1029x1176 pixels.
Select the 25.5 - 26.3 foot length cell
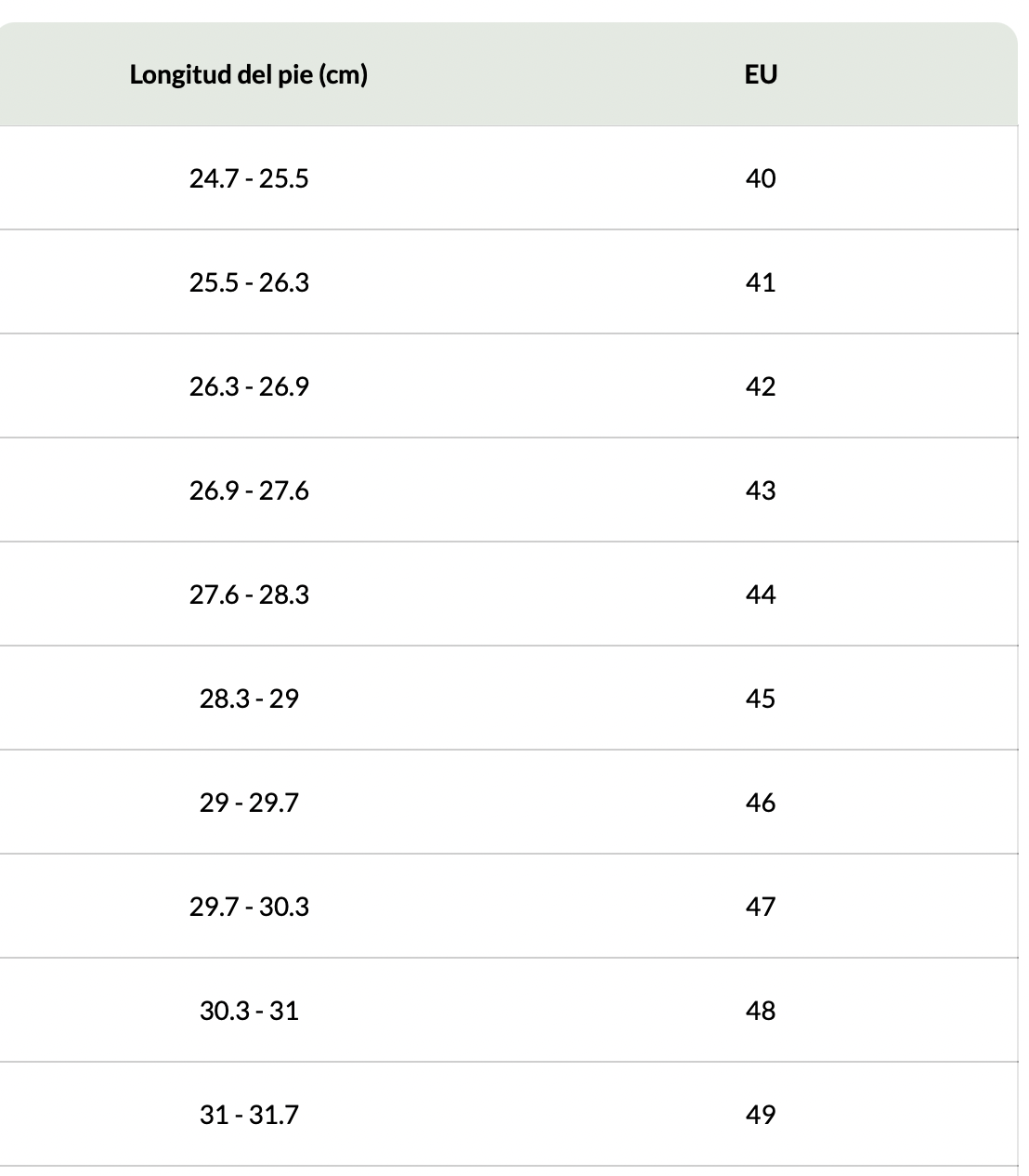point(249,282)
